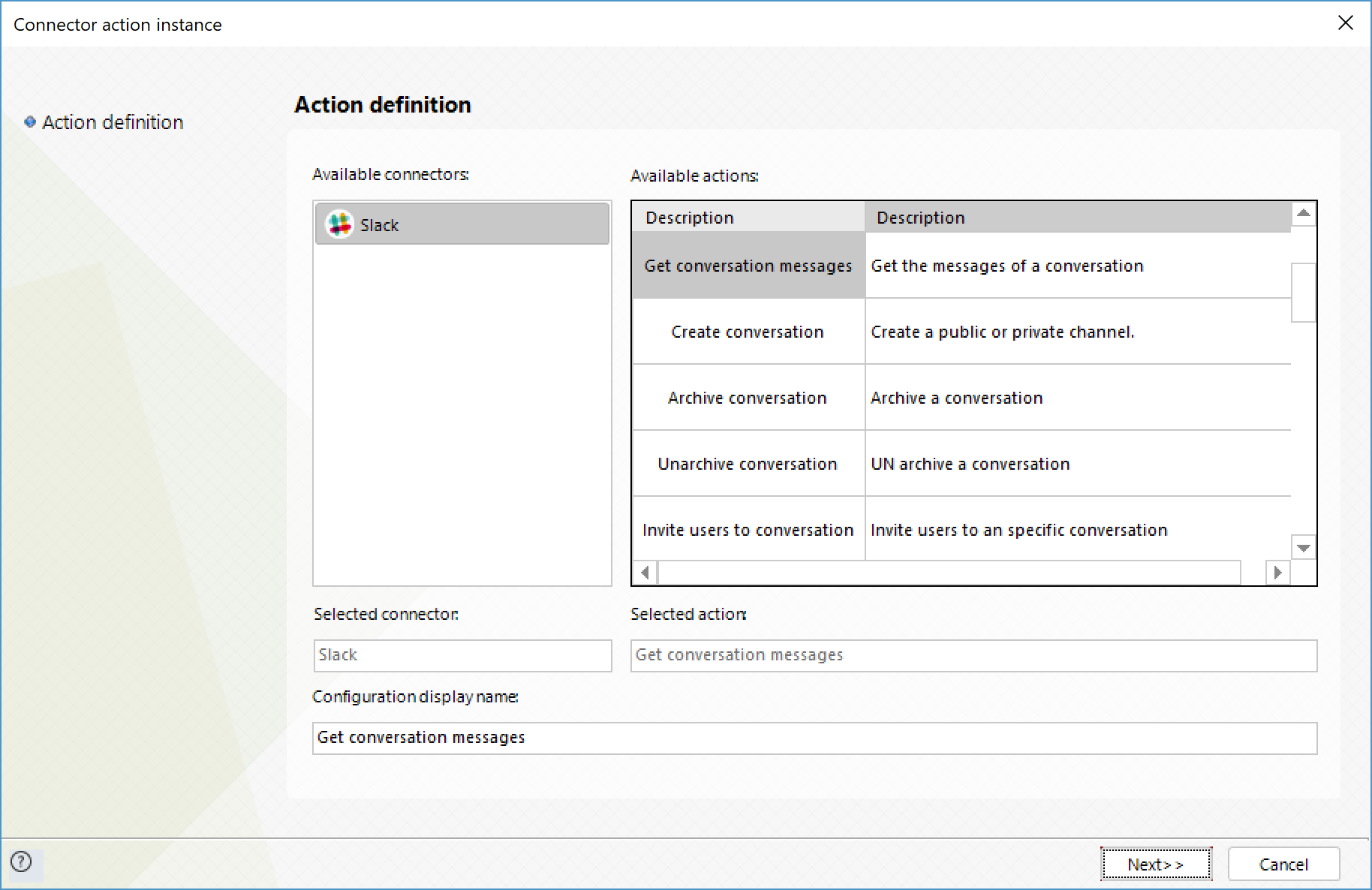Click the horizontal scroll right arrow
The image size is (1372, 890).
1277,573
